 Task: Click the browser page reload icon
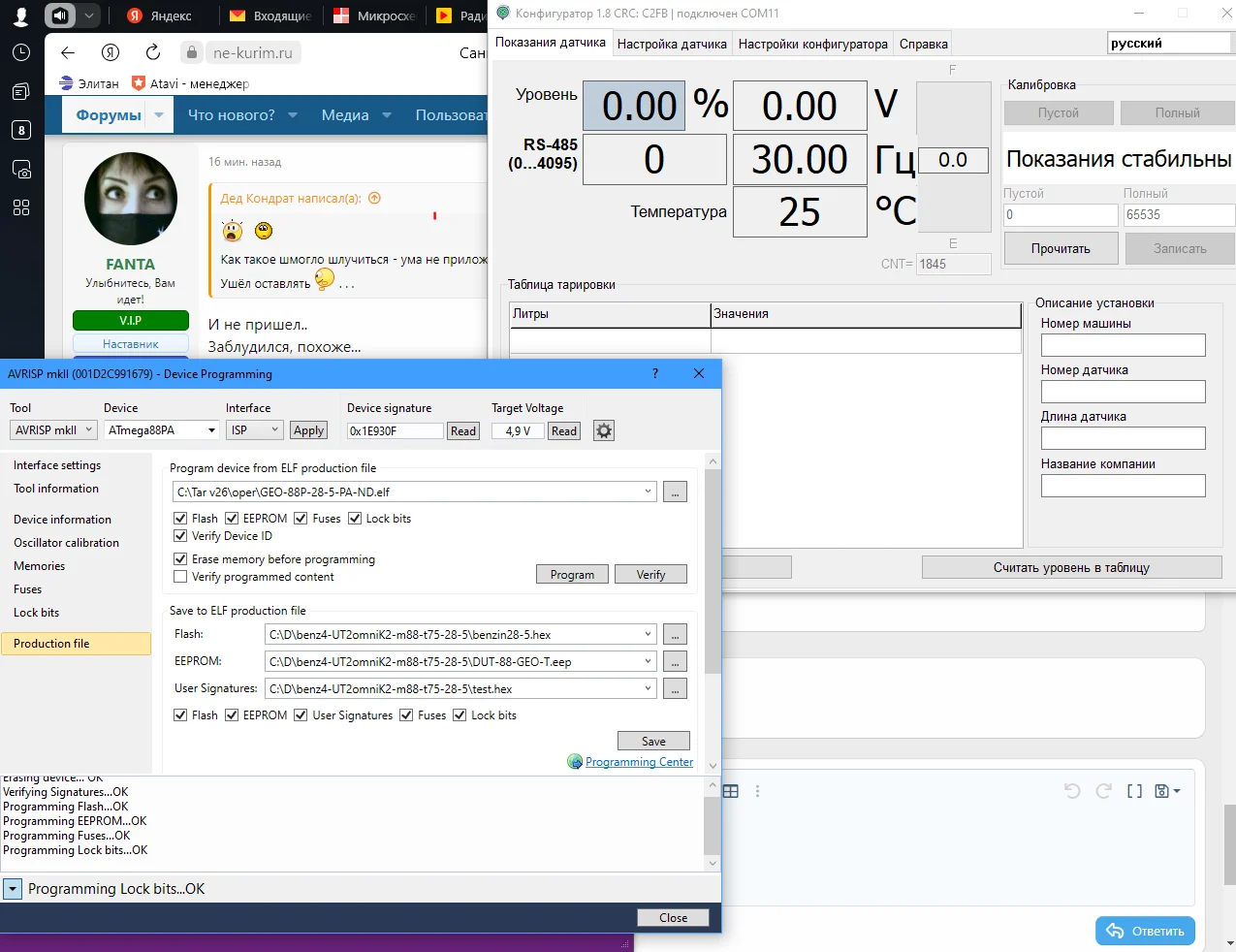pos(153,52)
